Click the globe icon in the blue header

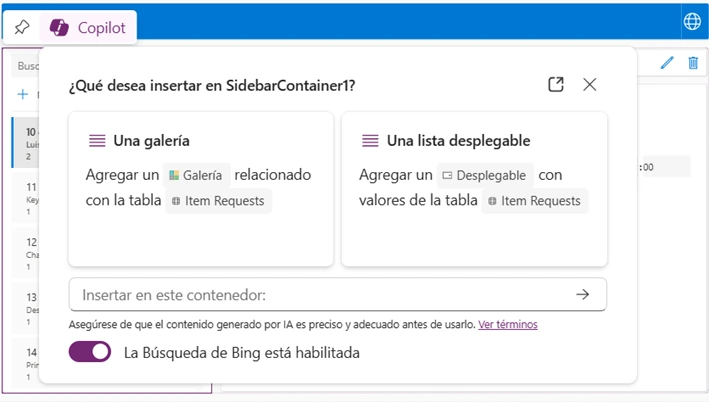click(x=692, y=21)
